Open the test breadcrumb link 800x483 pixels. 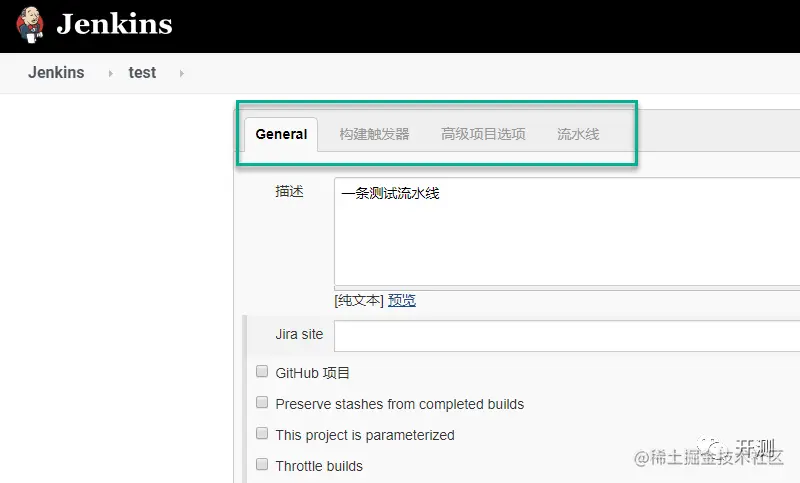coord(142,72)
